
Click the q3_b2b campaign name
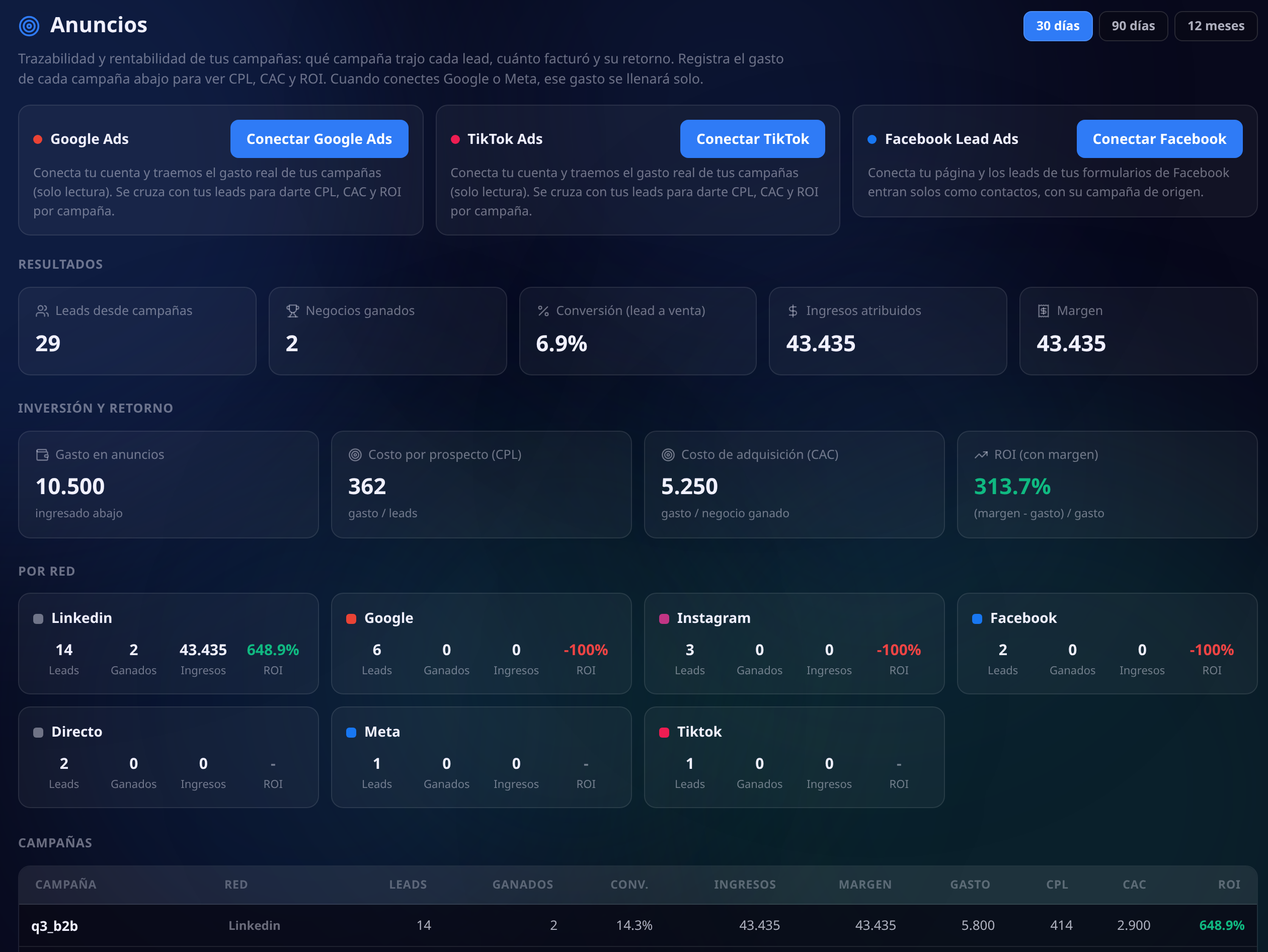point(54,926)
